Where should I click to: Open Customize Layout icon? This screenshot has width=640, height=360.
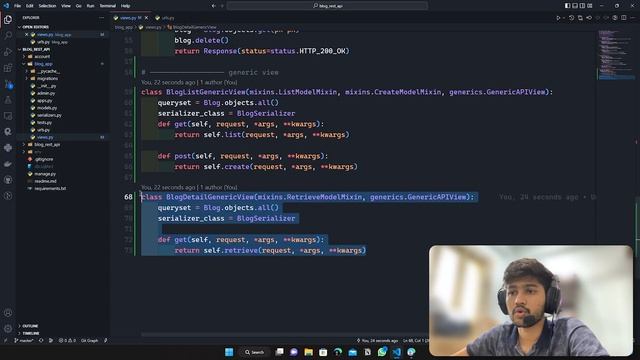tap(589, 6)
